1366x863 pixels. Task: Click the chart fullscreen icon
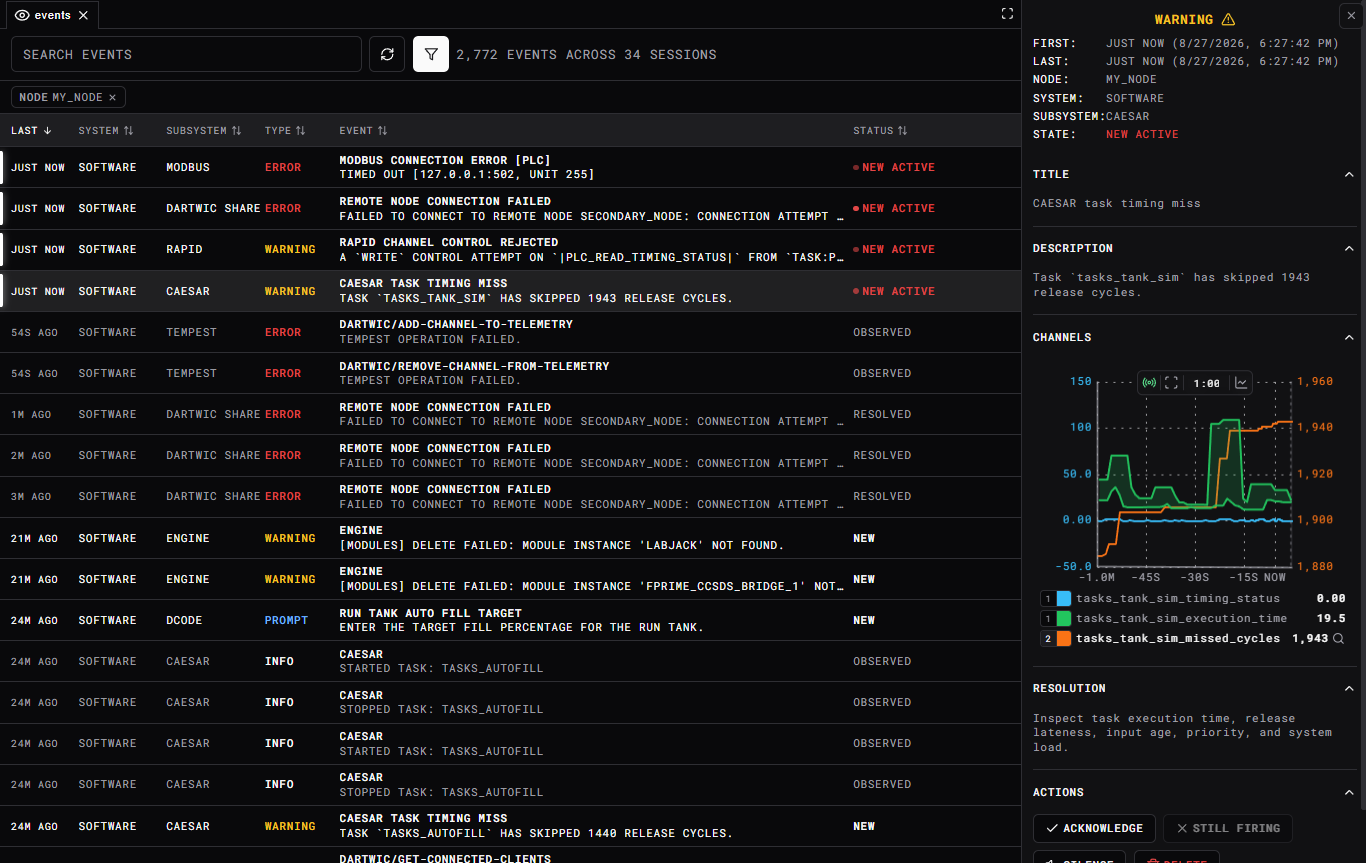[x=1172, y=383]
